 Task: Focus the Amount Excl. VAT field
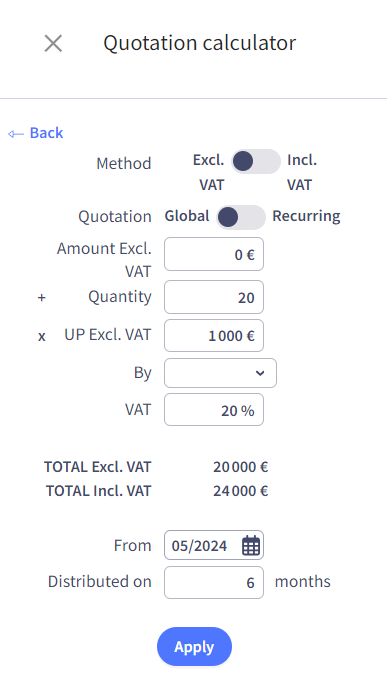[214, 254]
